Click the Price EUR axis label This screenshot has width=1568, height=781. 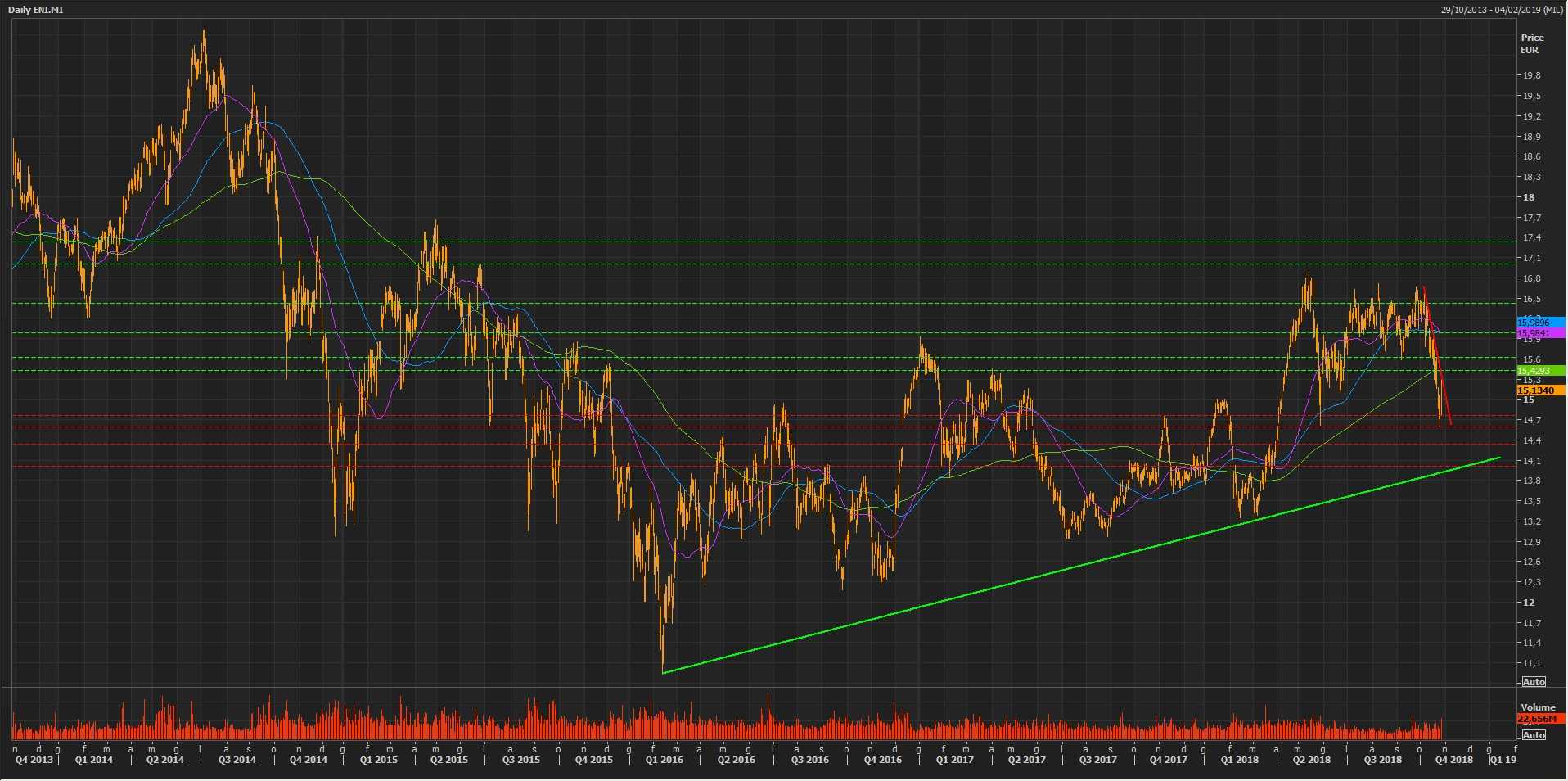1532,43
